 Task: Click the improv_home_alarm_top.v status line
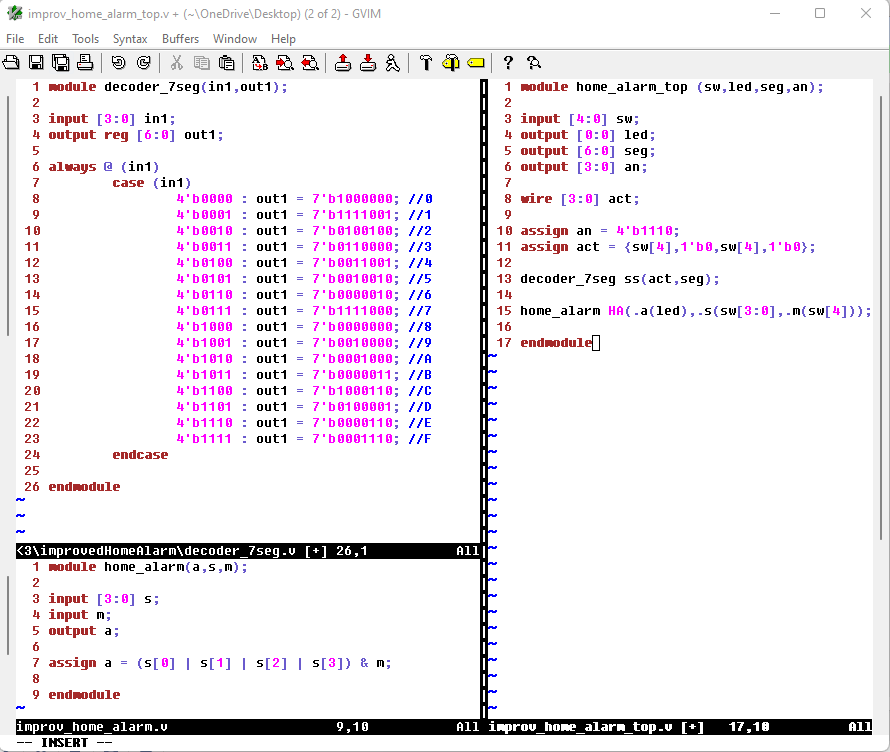coord(680,727)
